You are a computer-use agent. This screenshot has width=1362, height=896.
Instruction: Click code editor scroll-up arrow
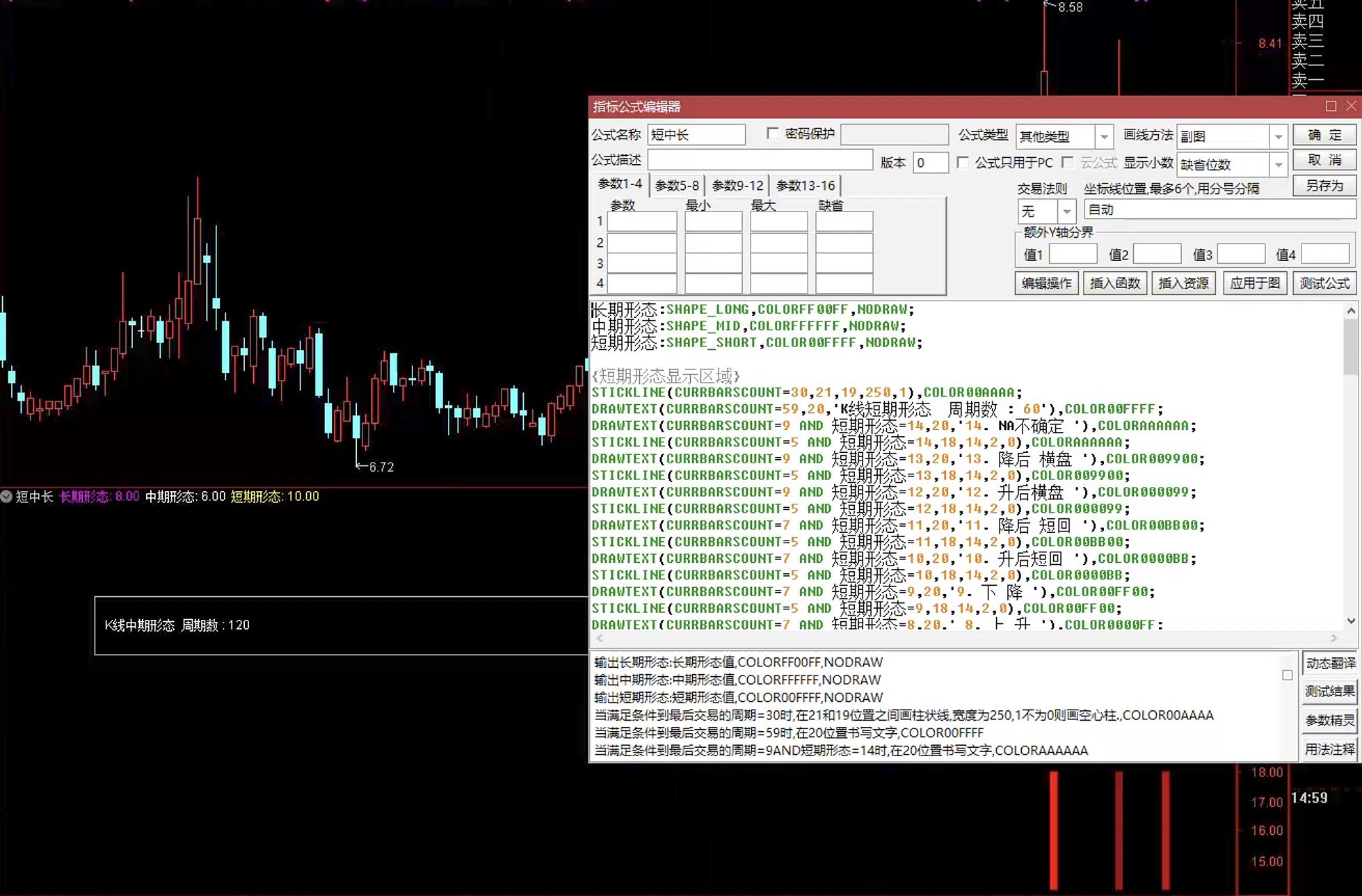tap(1351, 311)
